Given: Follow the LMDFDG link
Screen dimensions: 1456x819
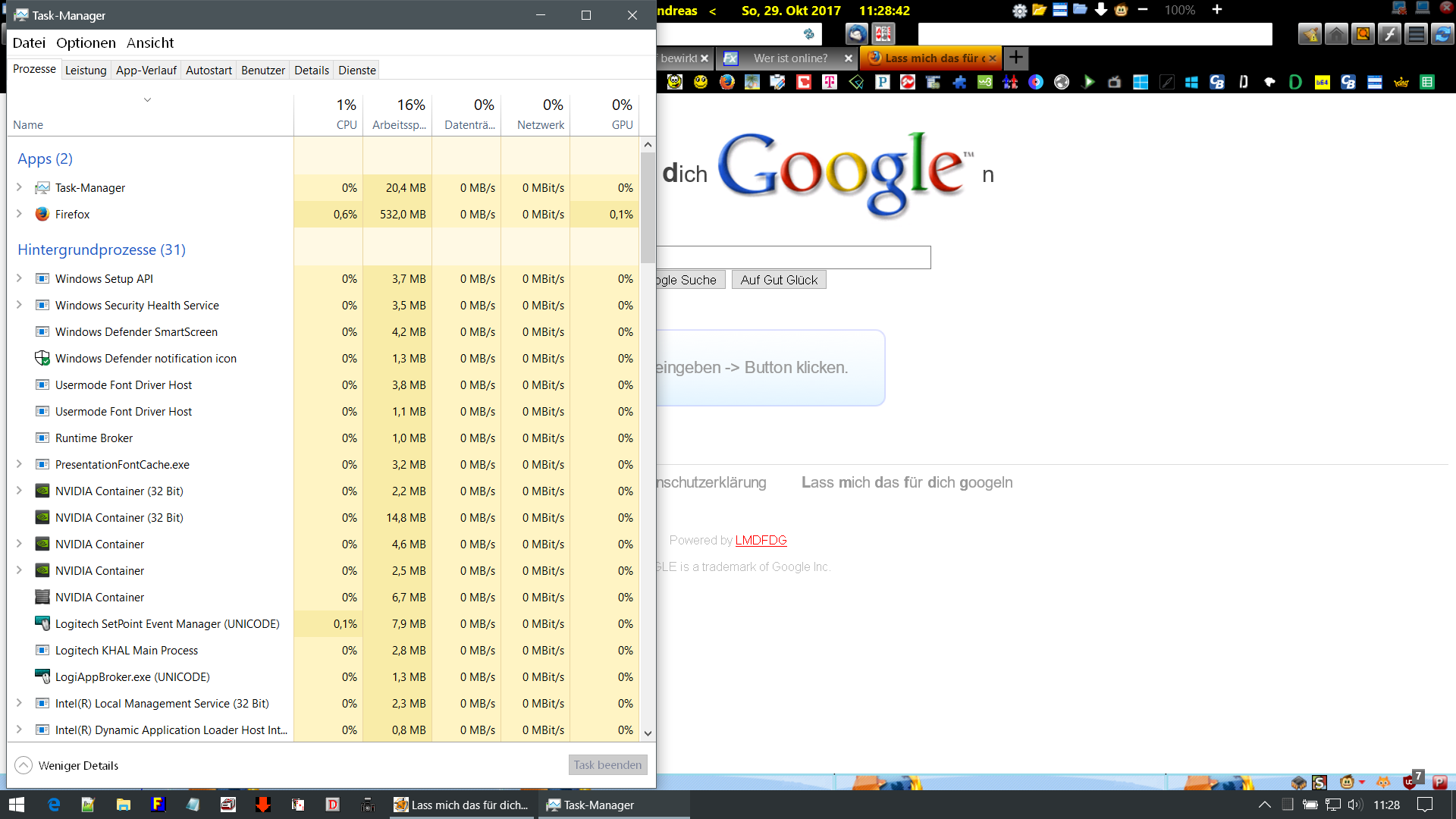Looking at the screenshot, I should (x=761, y=540).
